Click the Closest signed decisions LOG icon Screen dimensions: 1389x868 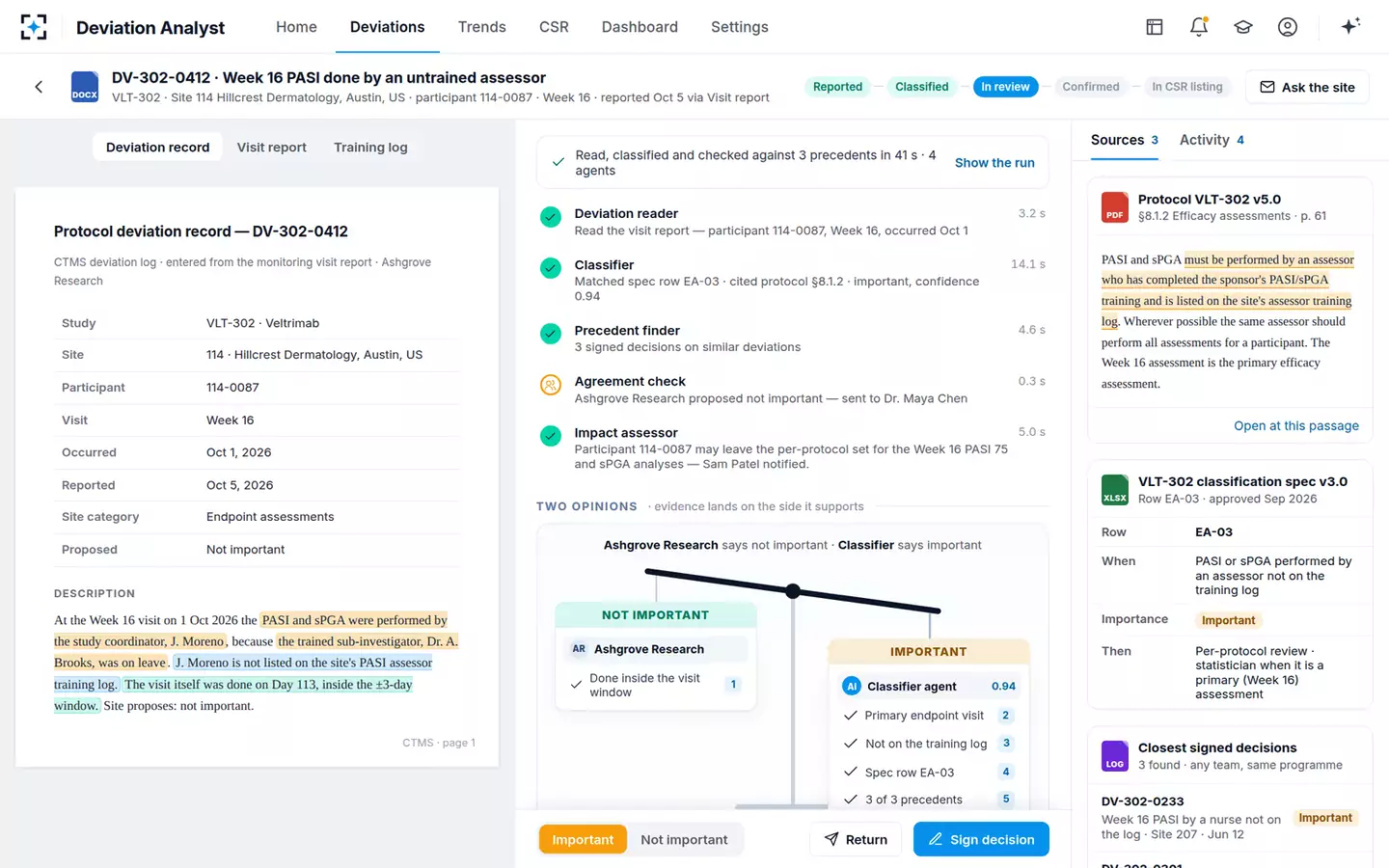[x=1115, y=756]
